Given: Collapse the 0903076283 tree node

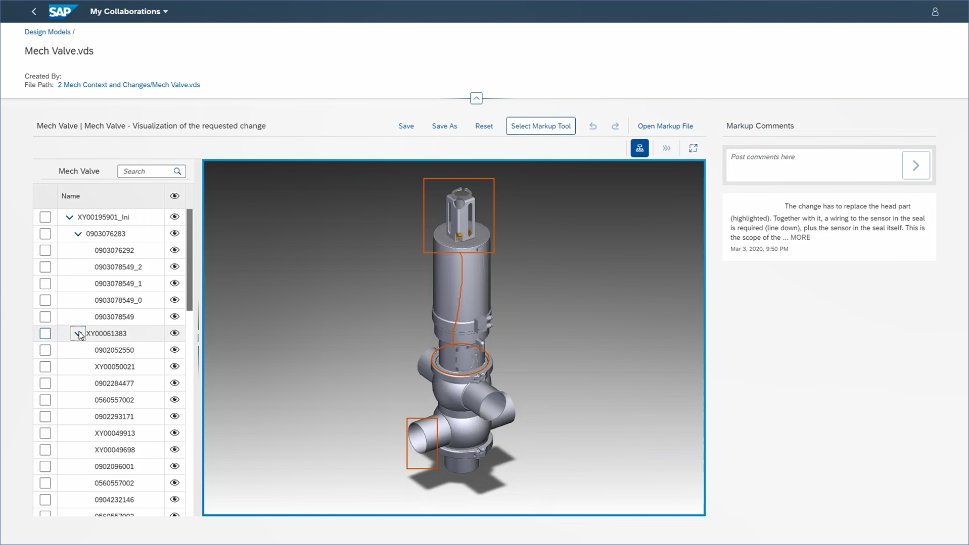Looking at the screenshot, I should (x=79, y=233).
